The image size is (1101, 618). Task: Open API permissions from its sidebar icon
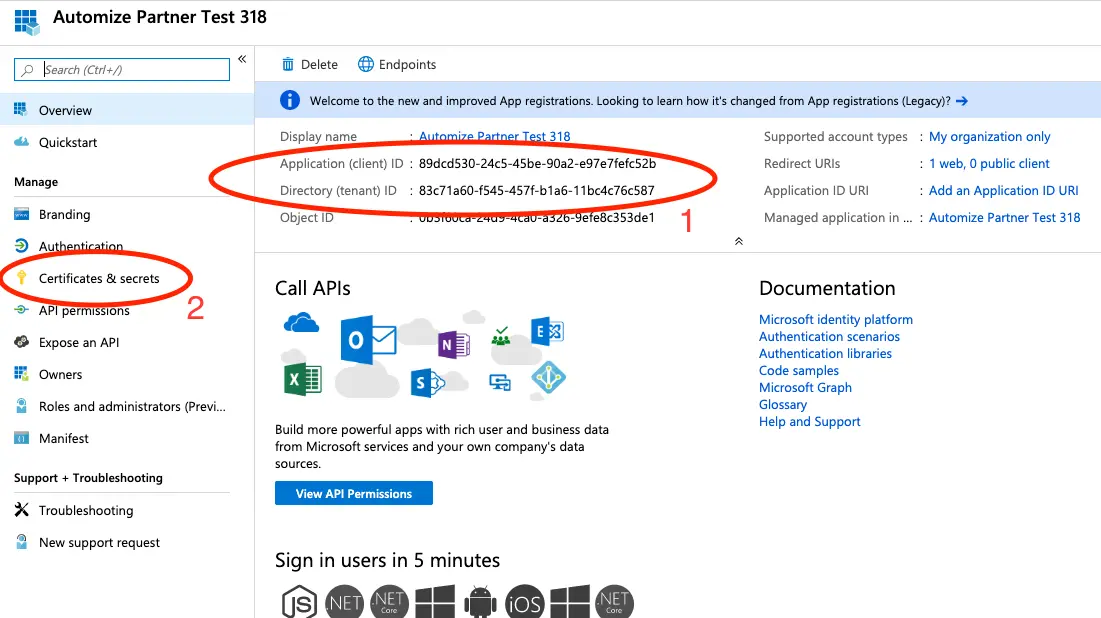click(x=22, y=310)
